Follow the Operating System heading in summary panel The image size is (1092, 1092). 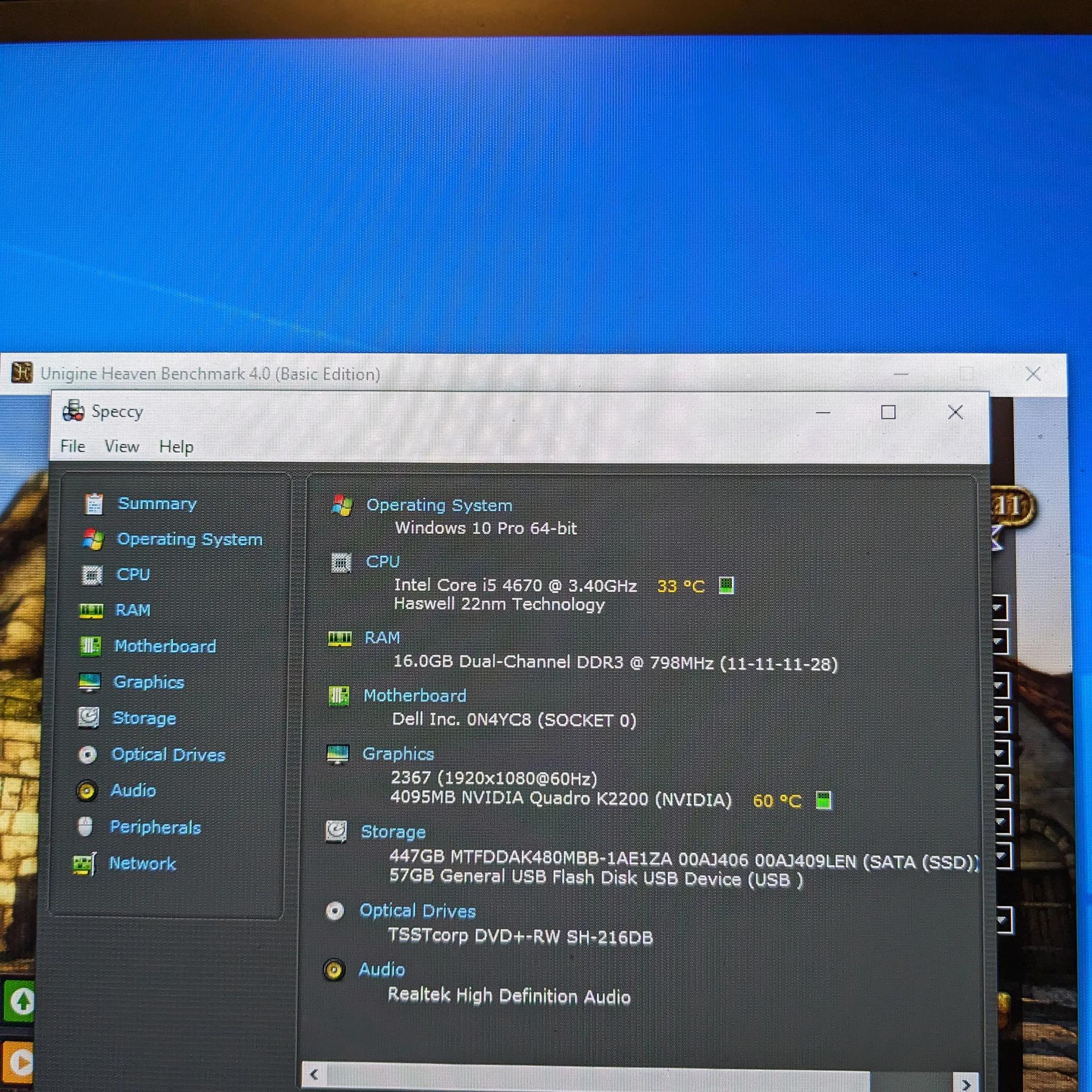[439, 505]
